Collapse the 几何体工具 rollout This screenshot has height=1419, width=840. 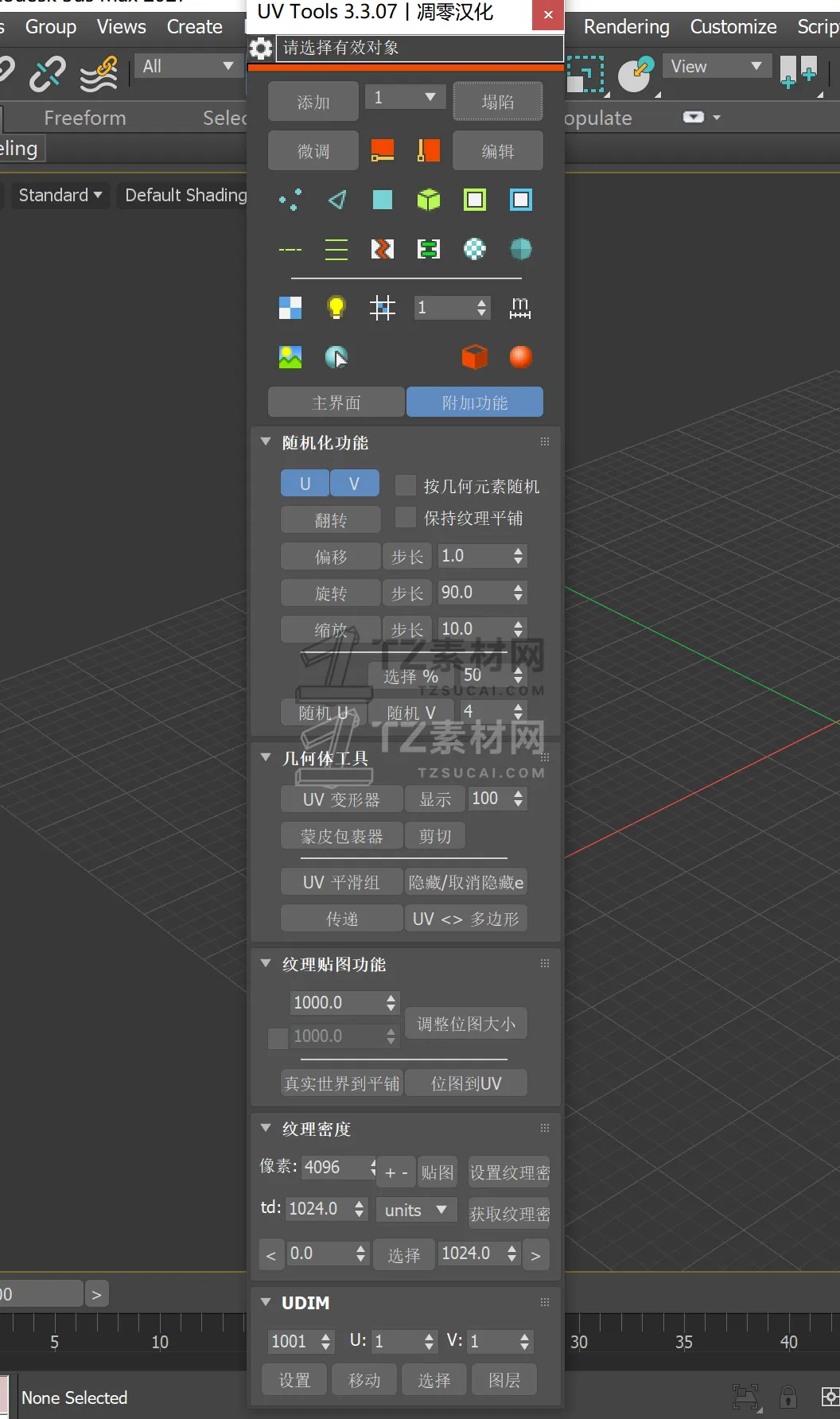tap(266, 757)
